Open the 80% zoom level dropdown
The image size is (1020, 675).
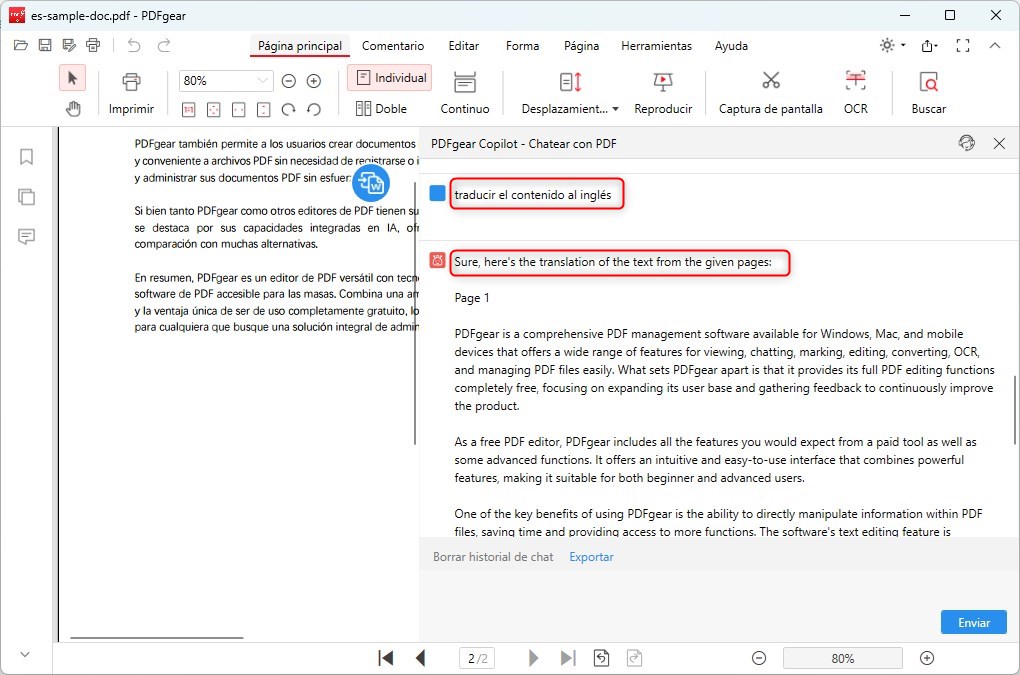pyautogui.click(x=262, y=81)
